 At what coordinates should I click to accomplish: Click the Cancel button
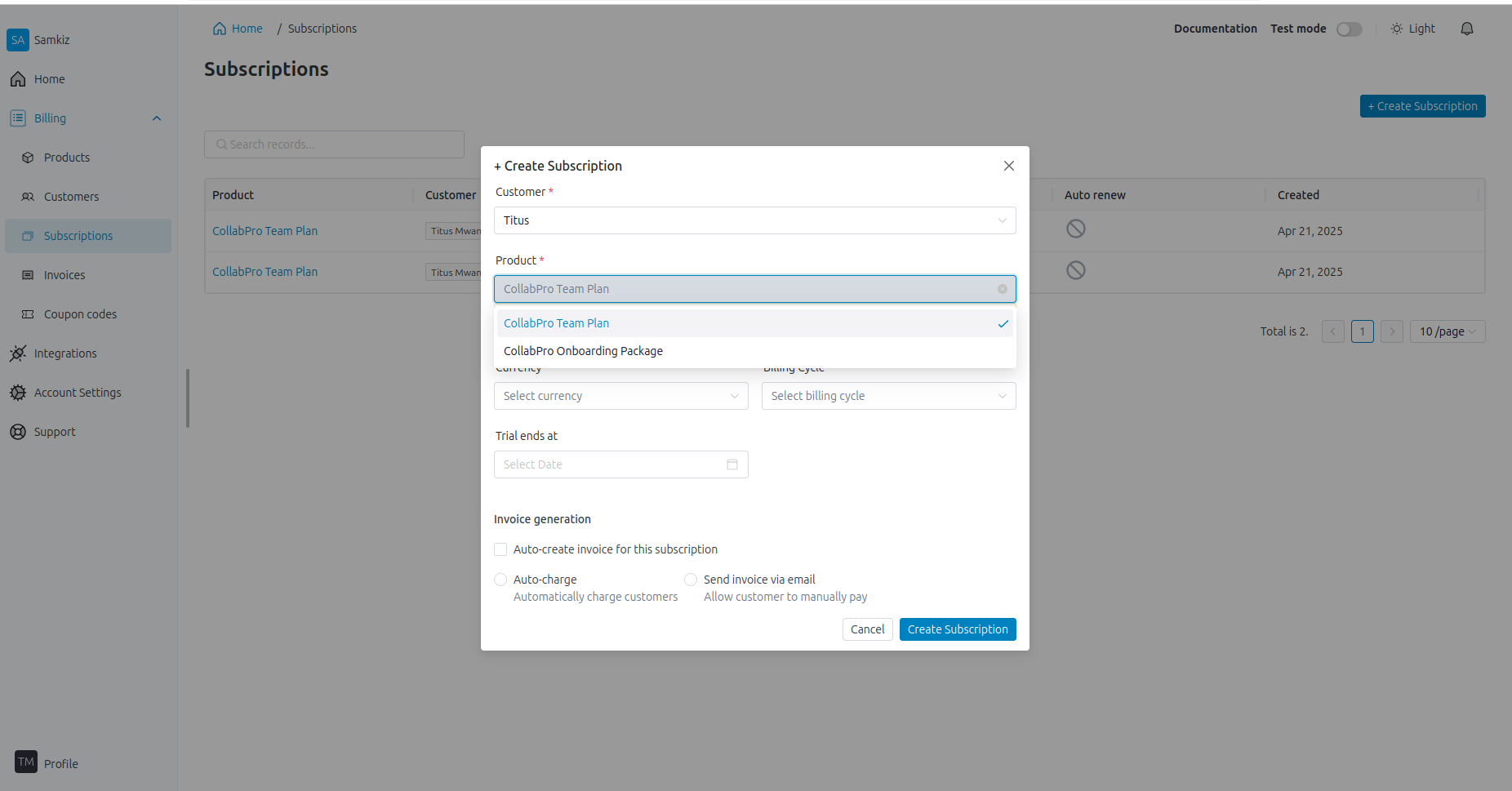867,629
